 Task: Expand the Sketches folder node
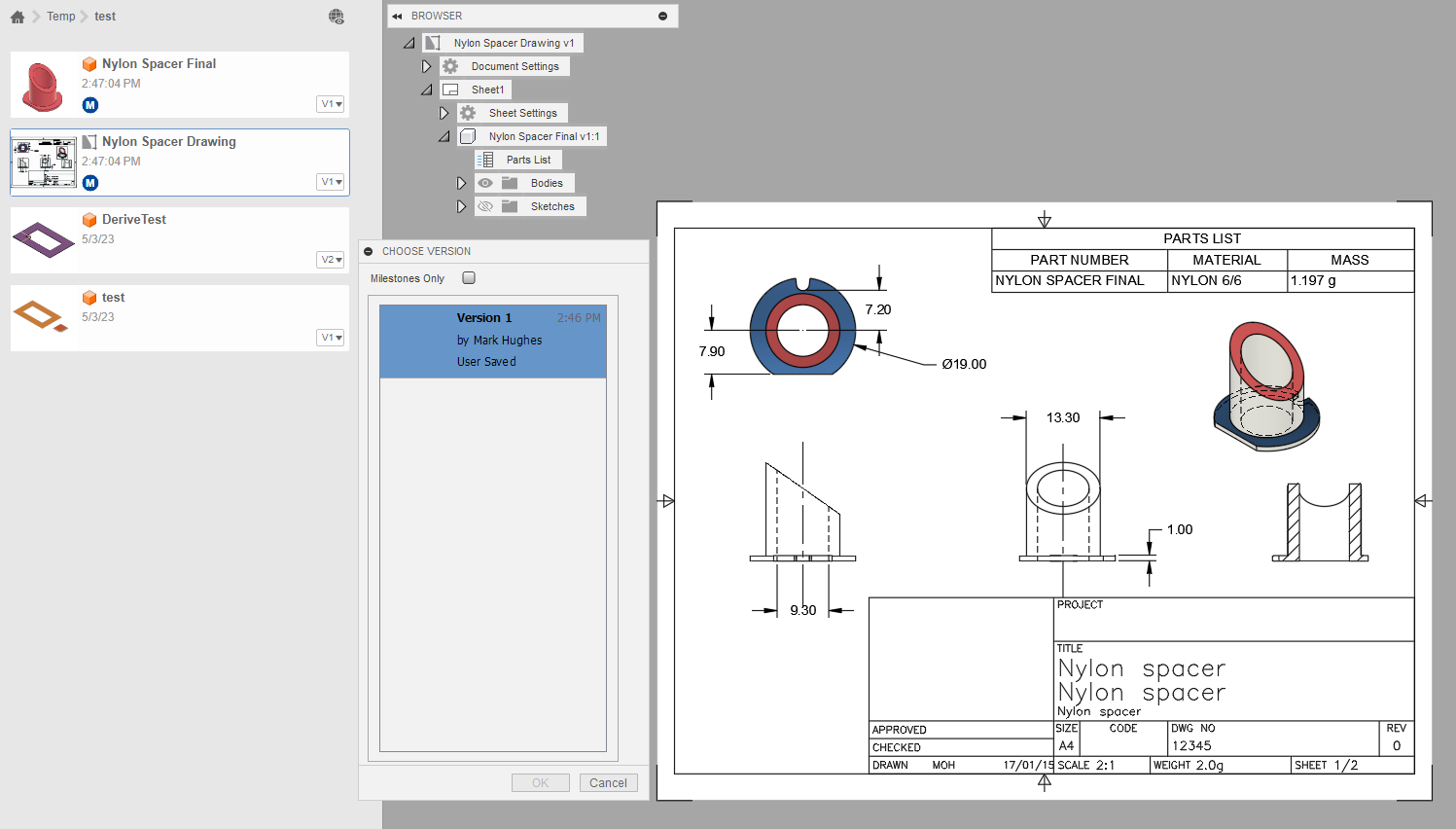pyautogui.click(x=461, y=206)
